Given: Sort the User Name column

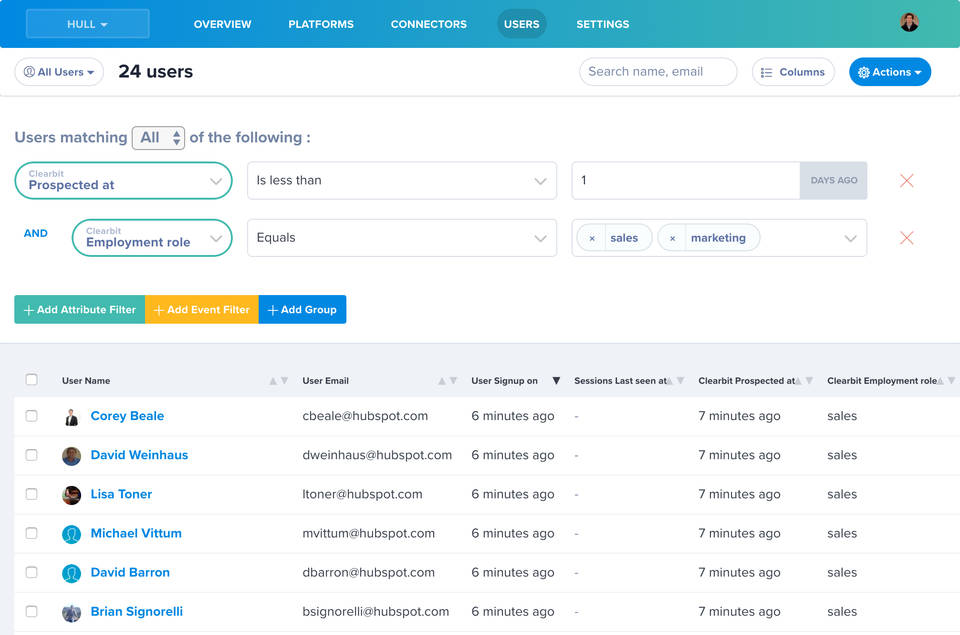Looking at the screenshot, I should pos(279,381).
